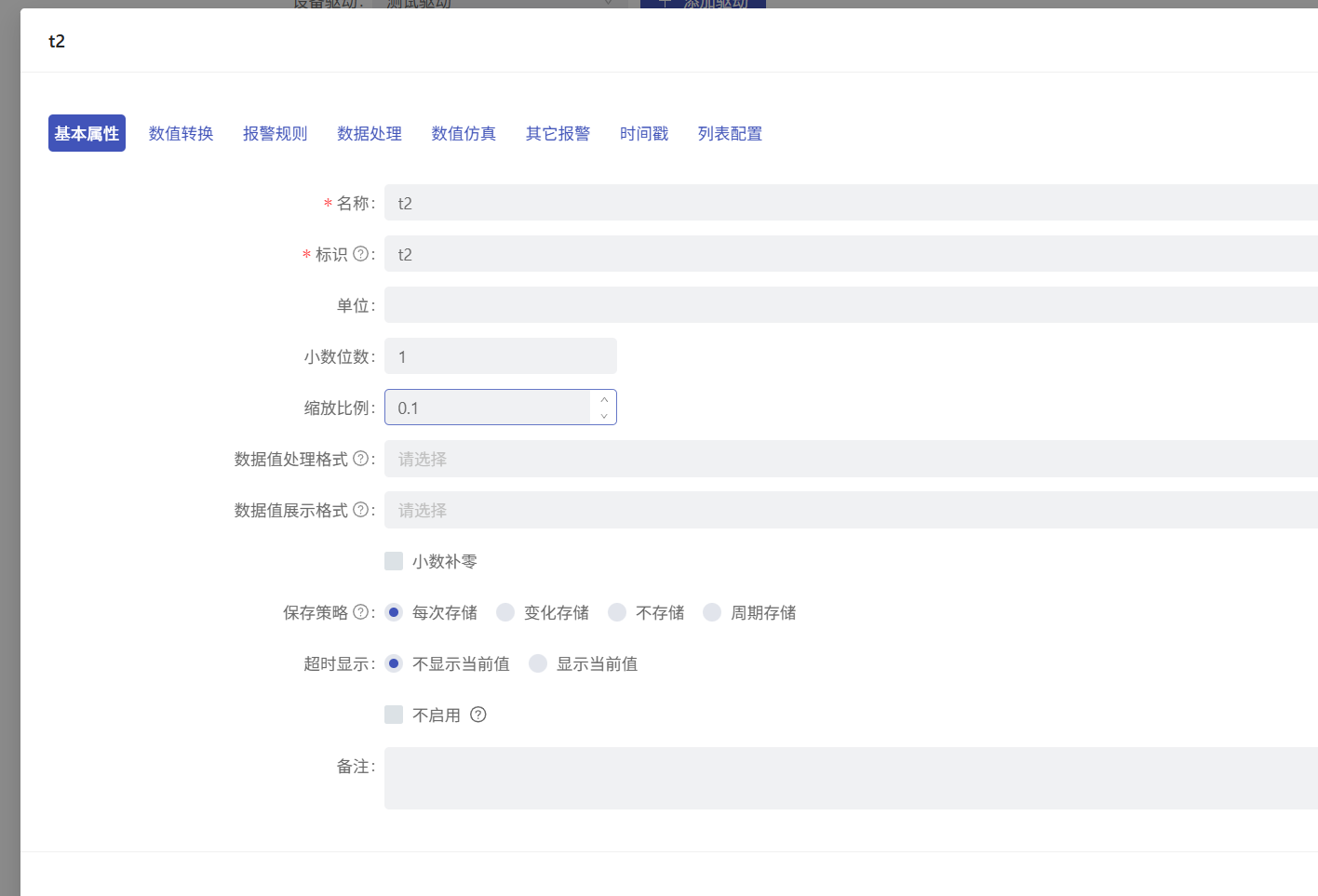Click into the 小数位数 field
The height and width of the screenshot is (896, 1318).
(501, 356)
